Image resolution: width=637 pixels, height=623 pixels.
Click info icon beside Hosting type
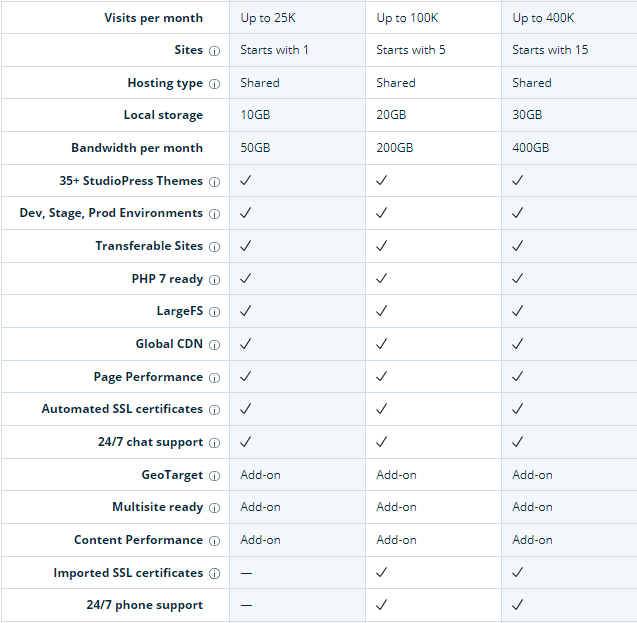[x=214, y=84]
